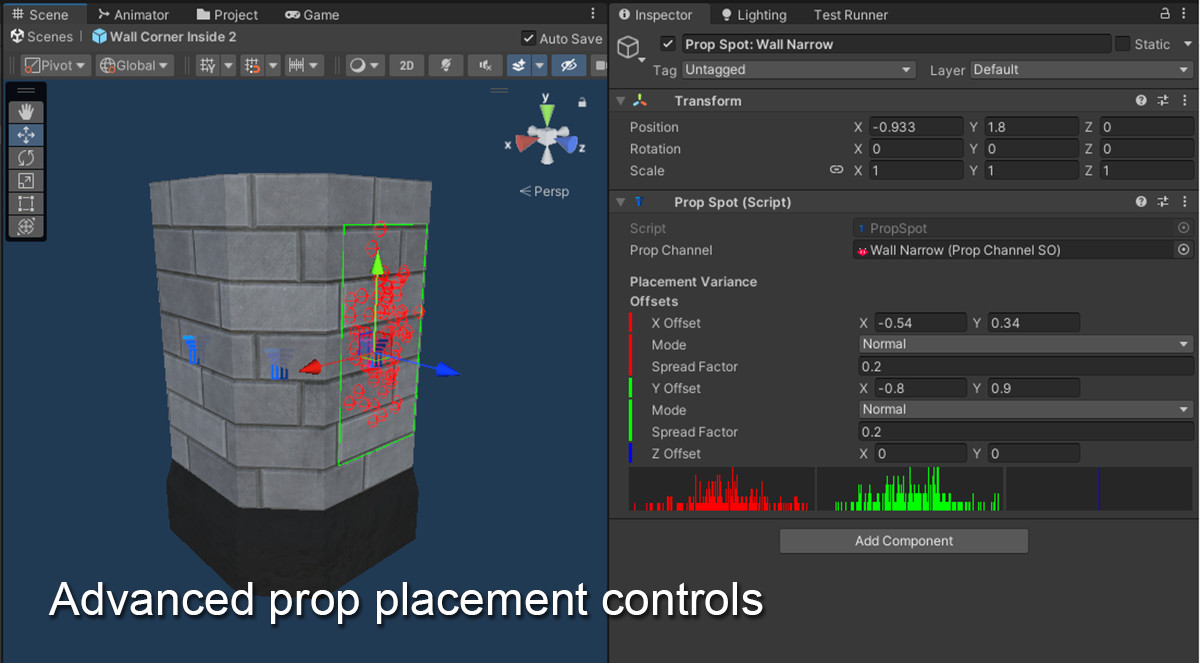Switch Scene view to 2D mode

click(x=406, y=64)
